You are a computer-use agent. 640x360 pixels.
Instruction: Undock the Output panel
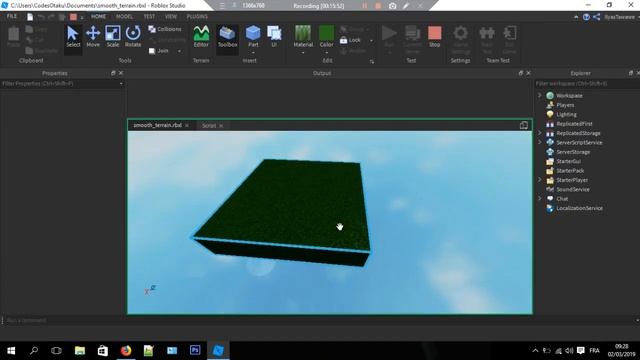pyautogui.click(x=520, y=73)
